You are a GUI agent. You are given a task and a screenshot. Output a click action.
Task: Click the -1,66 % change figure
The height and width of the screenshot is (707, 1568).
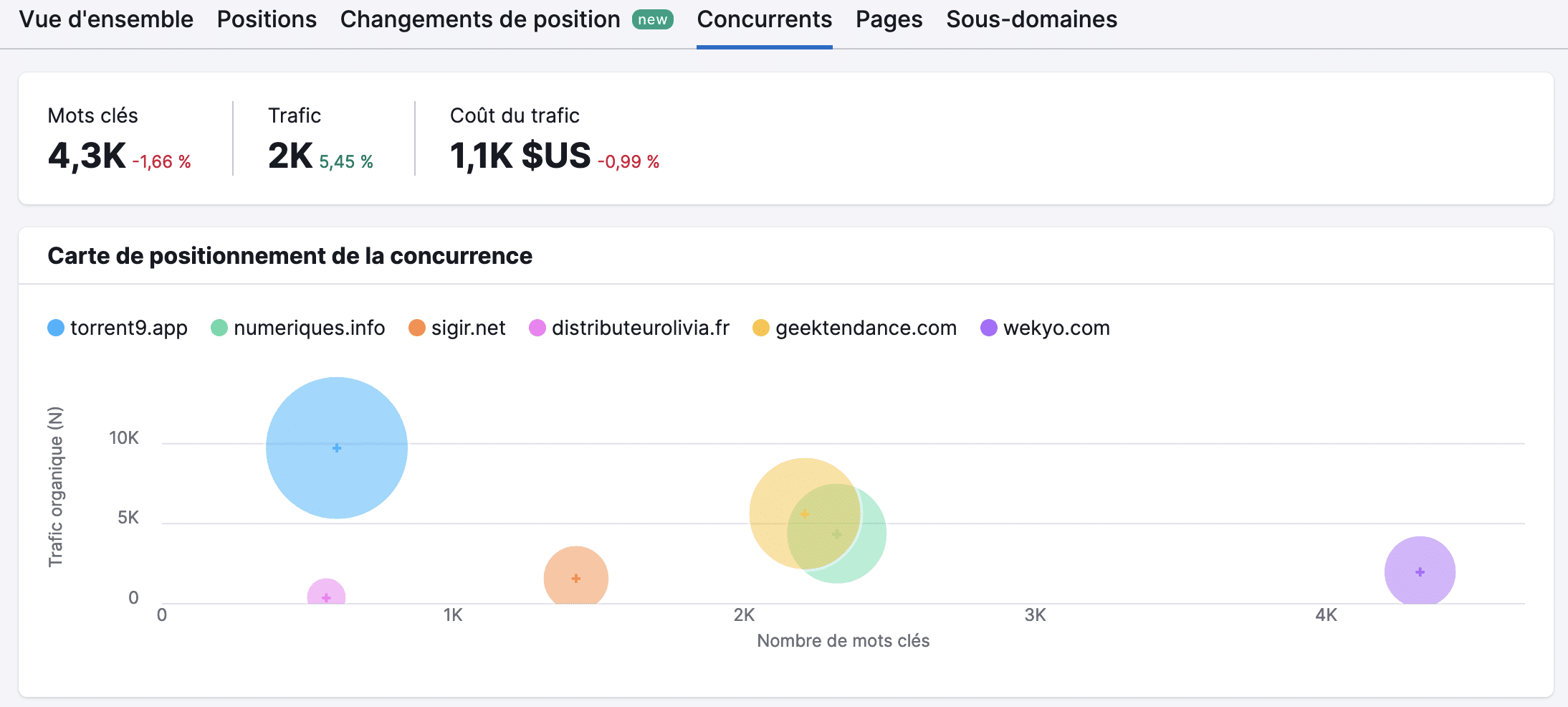pos(161,161)
